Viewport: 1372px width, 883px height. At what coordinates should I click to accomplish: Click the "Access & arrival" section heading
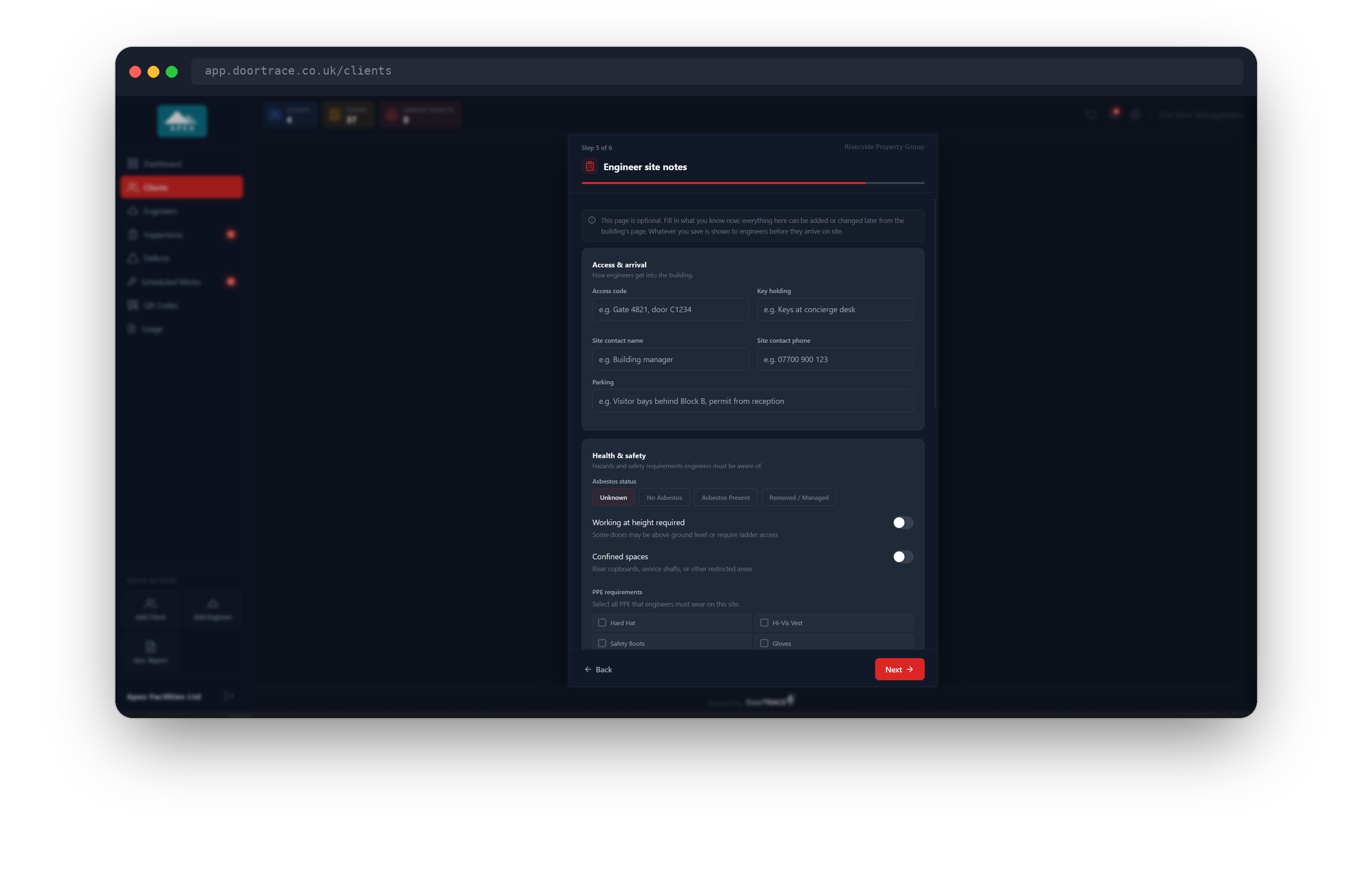[619, 264]
